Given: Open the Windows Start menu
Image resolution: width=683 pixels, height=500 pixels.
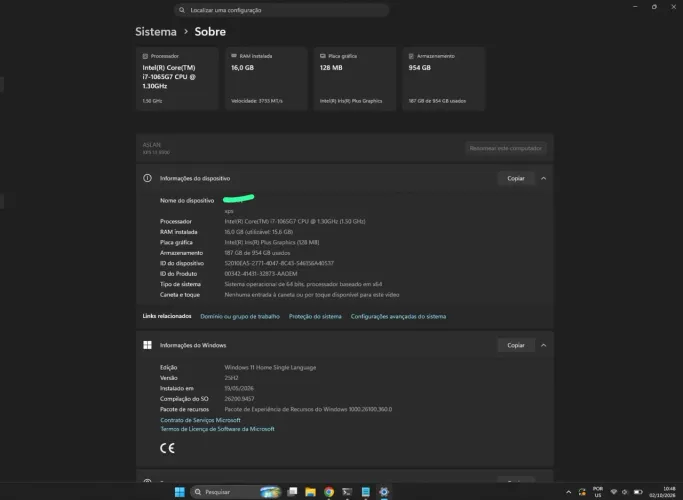Looking at the screenshot, I should point(179,492).
